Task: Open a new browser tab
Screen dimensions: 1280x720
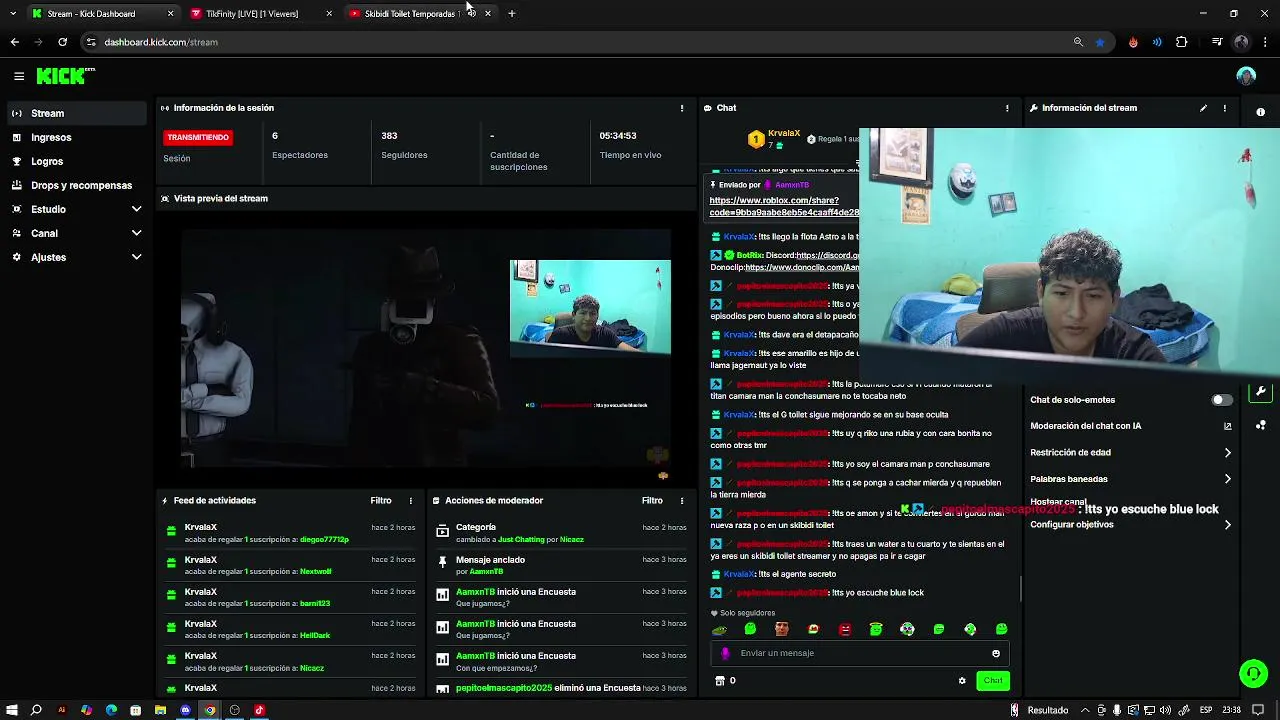Action: point(511,14)
